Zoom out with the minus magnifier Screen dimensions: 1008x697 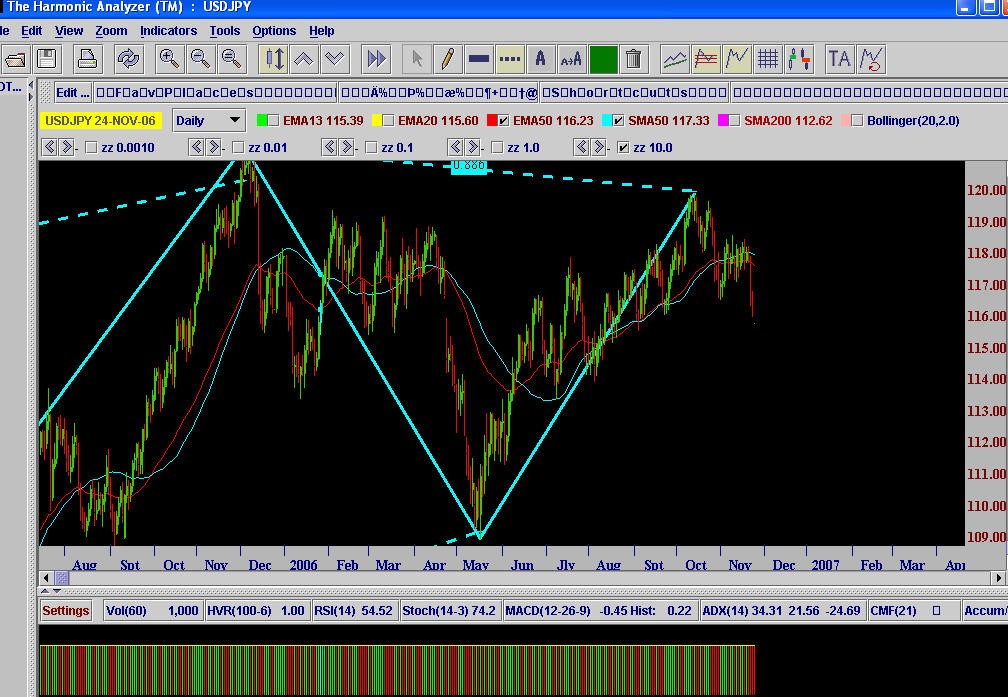coord(201,60)
